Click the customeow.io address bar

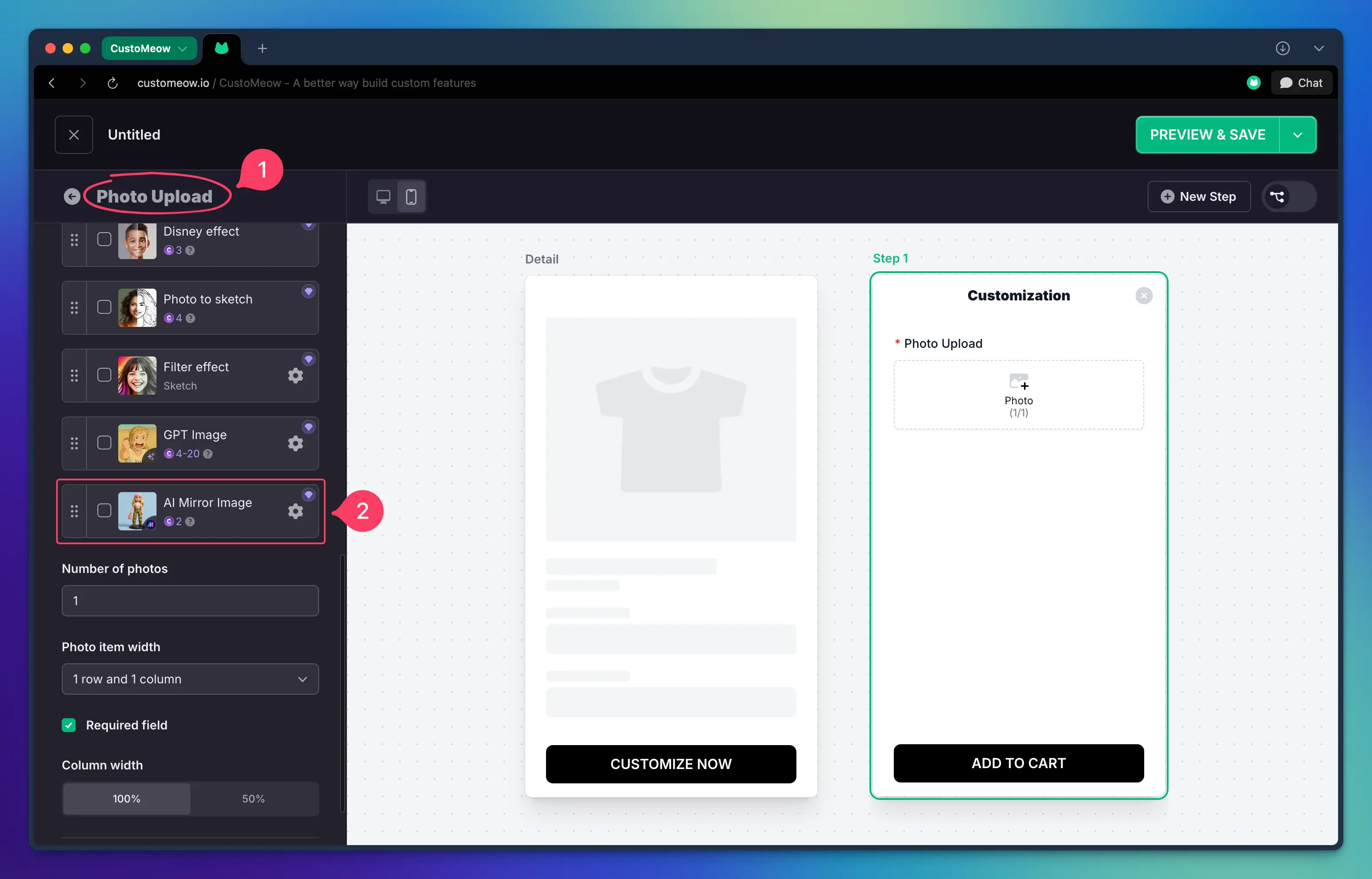(x=306, y=83)
